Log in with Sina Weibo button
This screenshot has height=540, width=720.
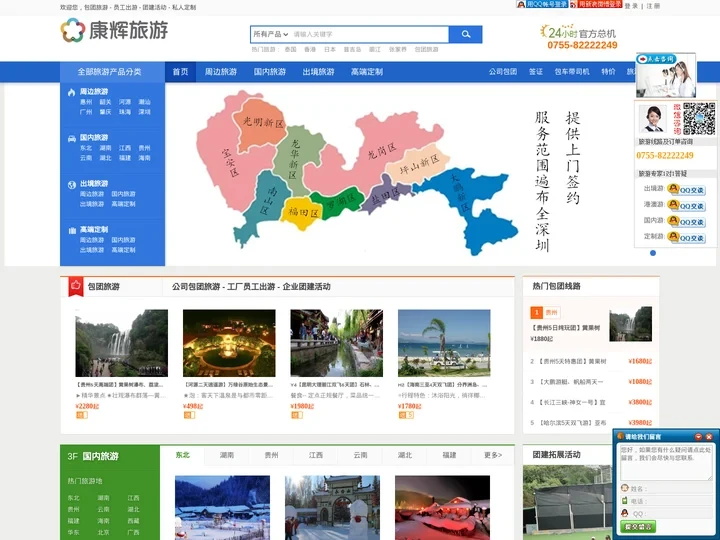click(596, 4)
